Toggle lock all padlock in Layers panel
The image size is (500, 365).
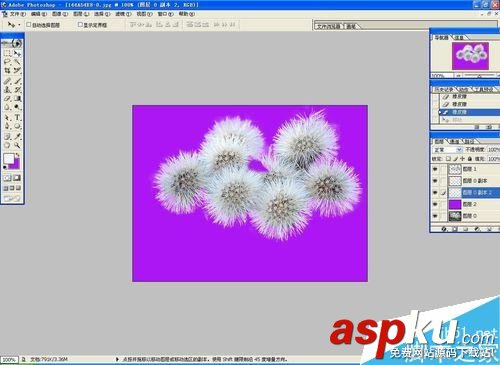470,159
